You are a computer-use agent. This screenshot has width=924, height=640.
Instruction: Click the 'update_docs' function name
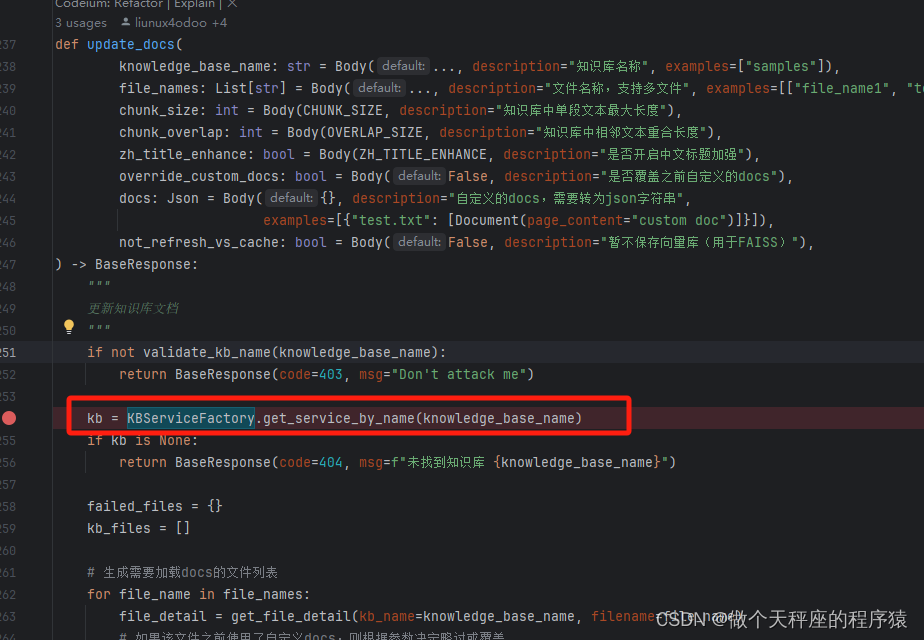click(131, 45)
